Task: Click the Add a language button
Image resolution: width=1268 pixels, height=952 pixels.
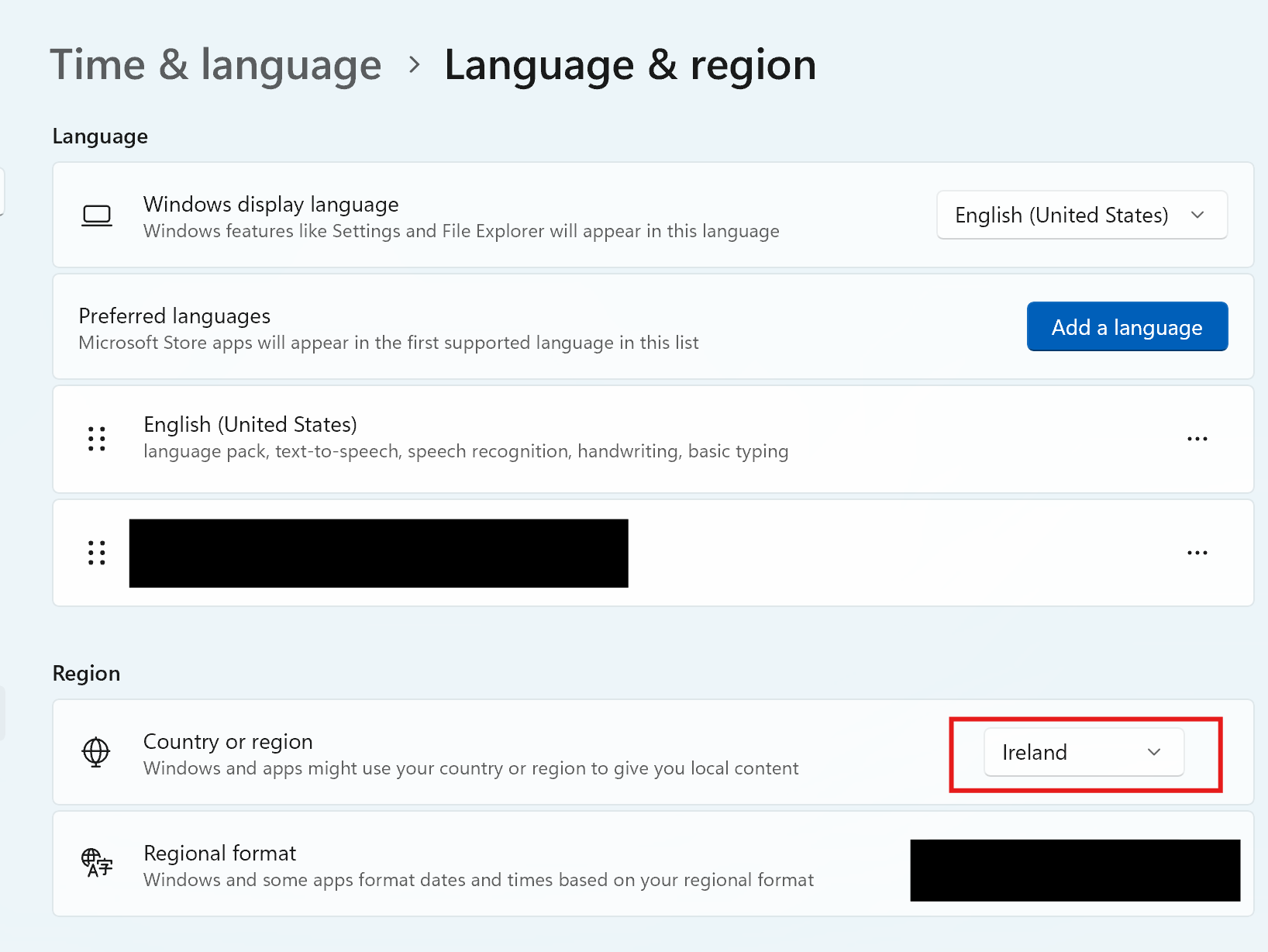Action: coord(1126,327)
